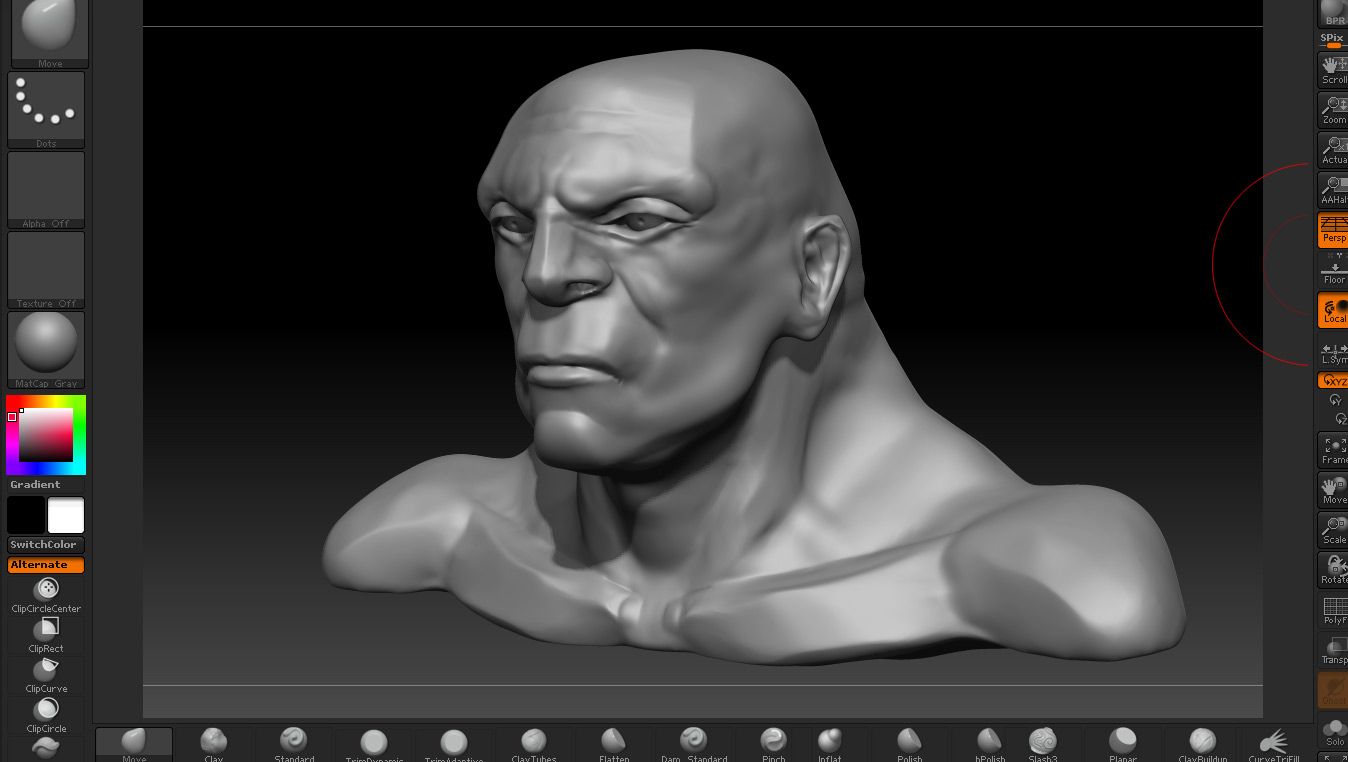Click the Scroll canvas button

pyautogui.click(x=1333, y=70)
